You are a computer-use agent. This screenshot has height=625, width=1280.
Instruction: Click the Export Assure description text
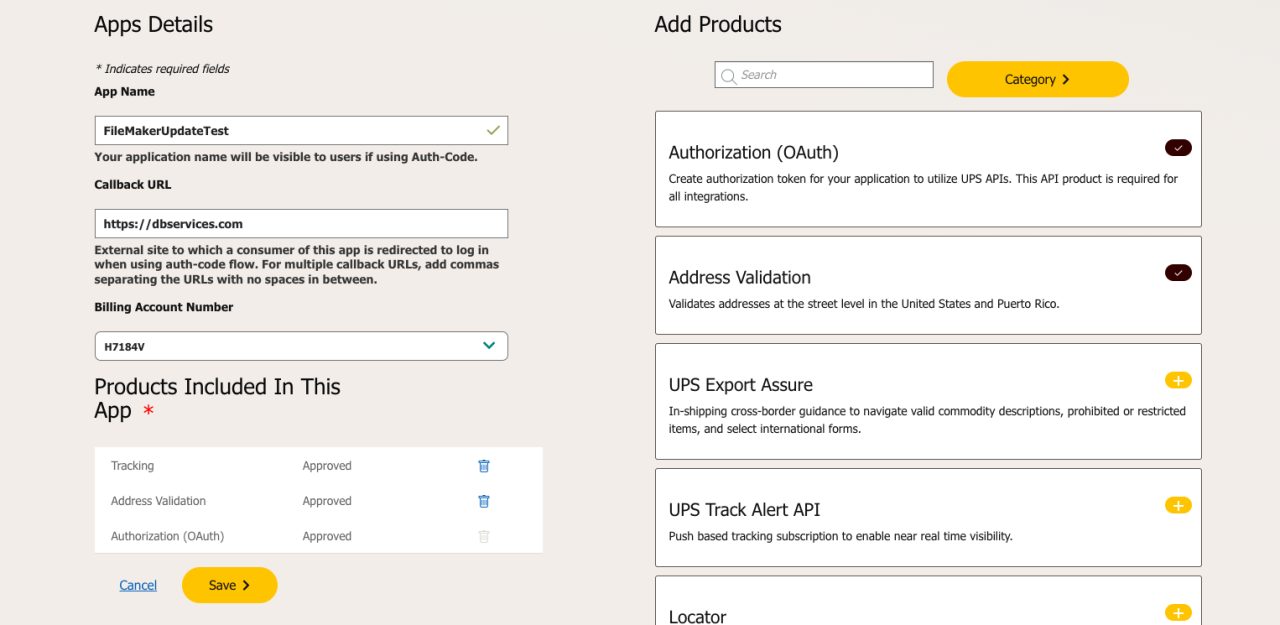[x=927, y=420]
